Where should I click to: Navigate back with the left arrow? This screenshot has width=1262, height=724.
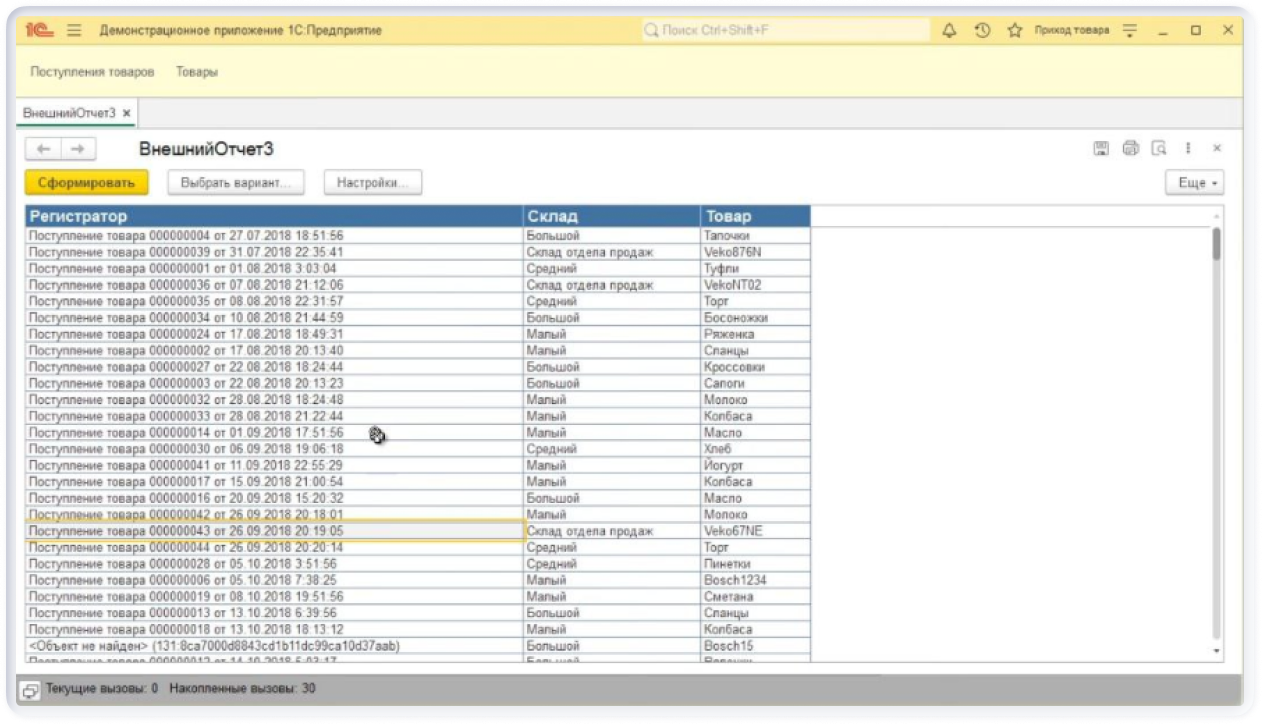tap(43, 149)
